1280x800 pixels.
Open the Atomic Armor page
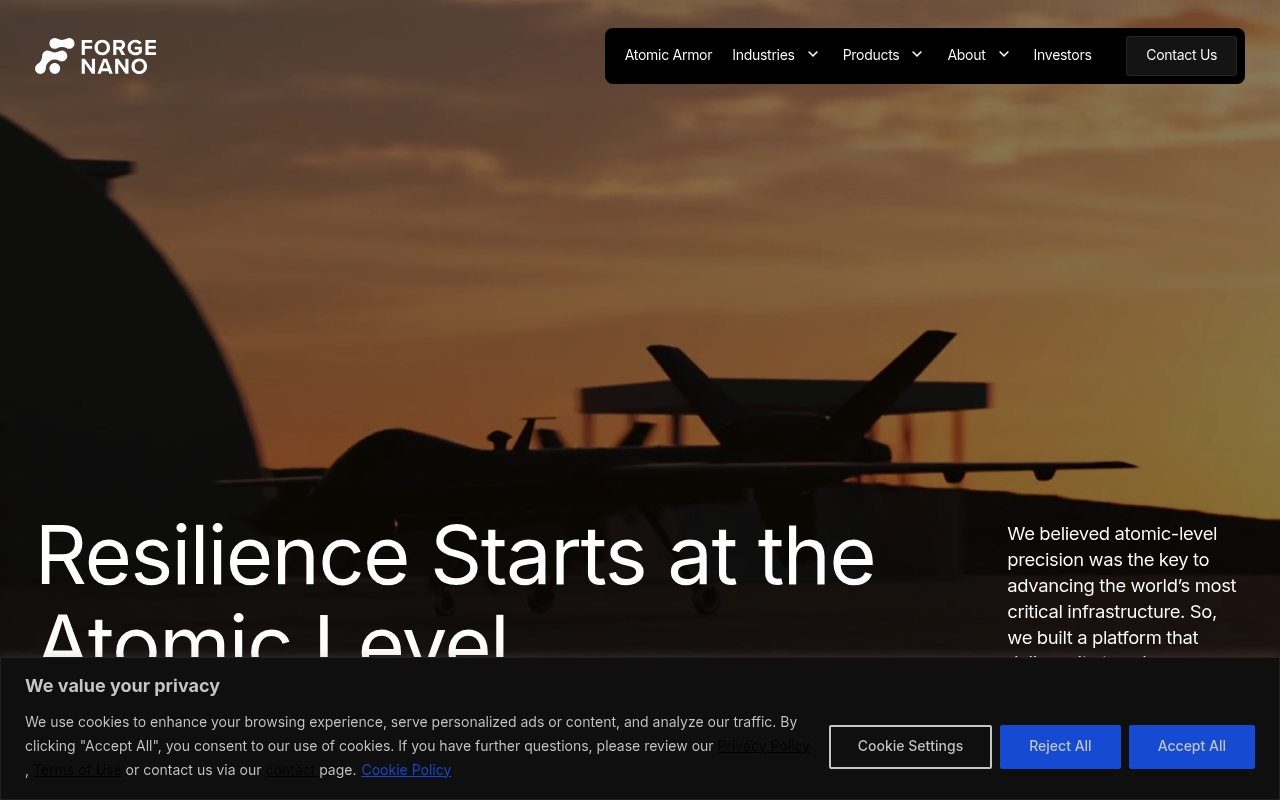tap(668, 55)
